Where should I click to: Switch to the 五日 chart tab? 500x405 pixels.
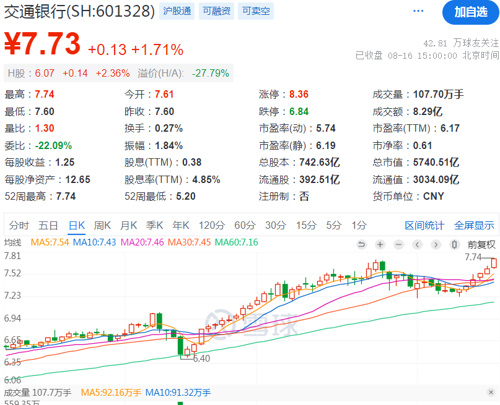click(x=48, y=226)
